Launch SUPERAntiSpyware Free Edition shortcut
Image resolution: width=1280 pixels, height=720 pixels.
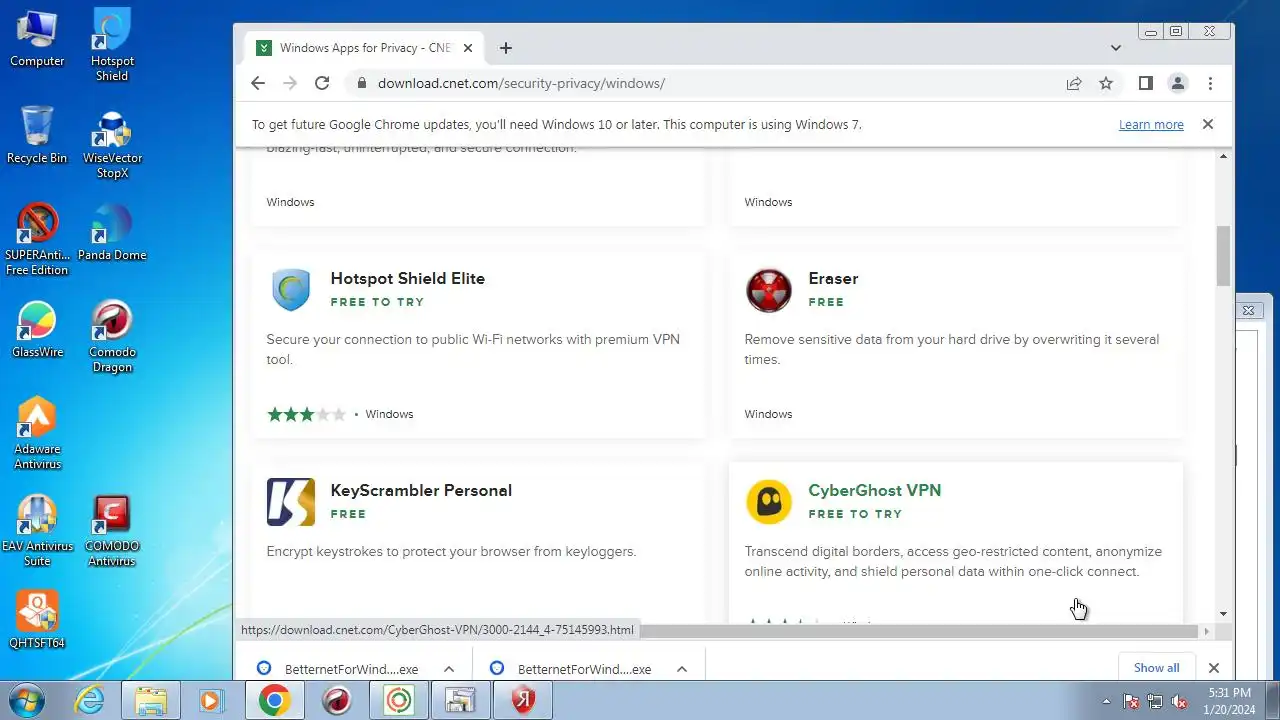pyautogui.click(x=37, y=240)
